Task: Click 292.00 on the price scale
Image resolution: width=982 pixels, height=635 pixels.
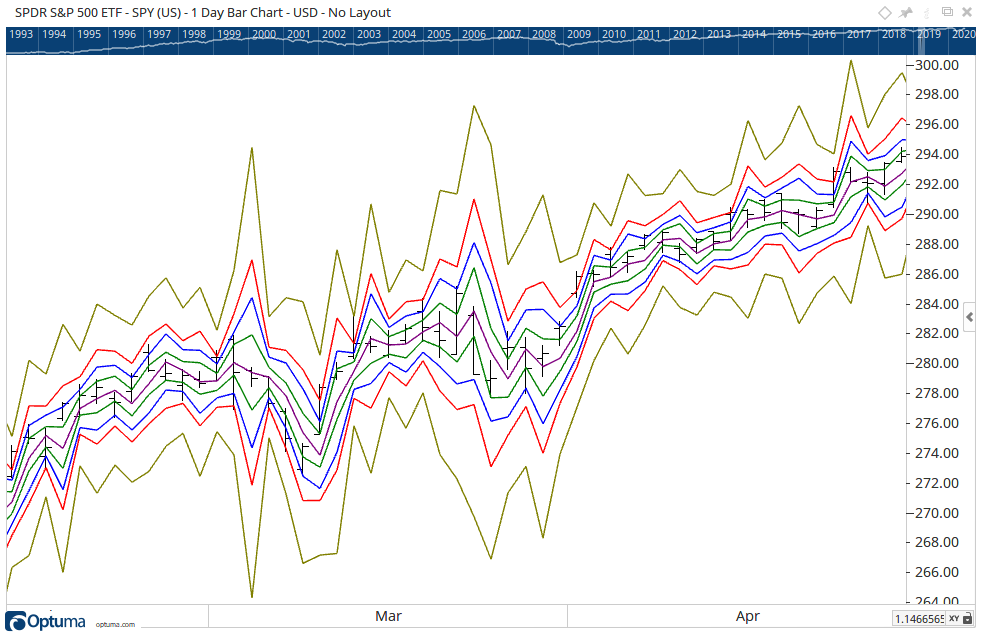Action: [937, 184]
